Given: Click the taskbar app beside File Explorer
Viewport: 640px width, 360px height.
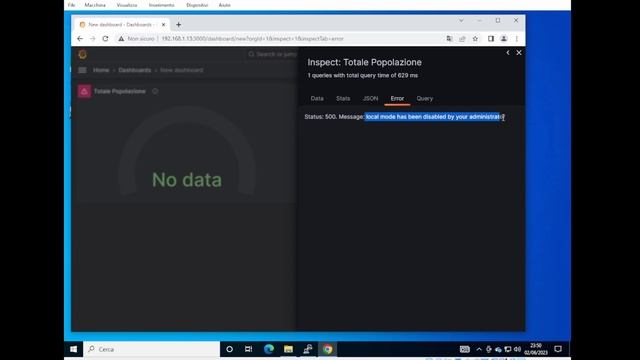Looking at the screenshot, I should coord(308,349).
